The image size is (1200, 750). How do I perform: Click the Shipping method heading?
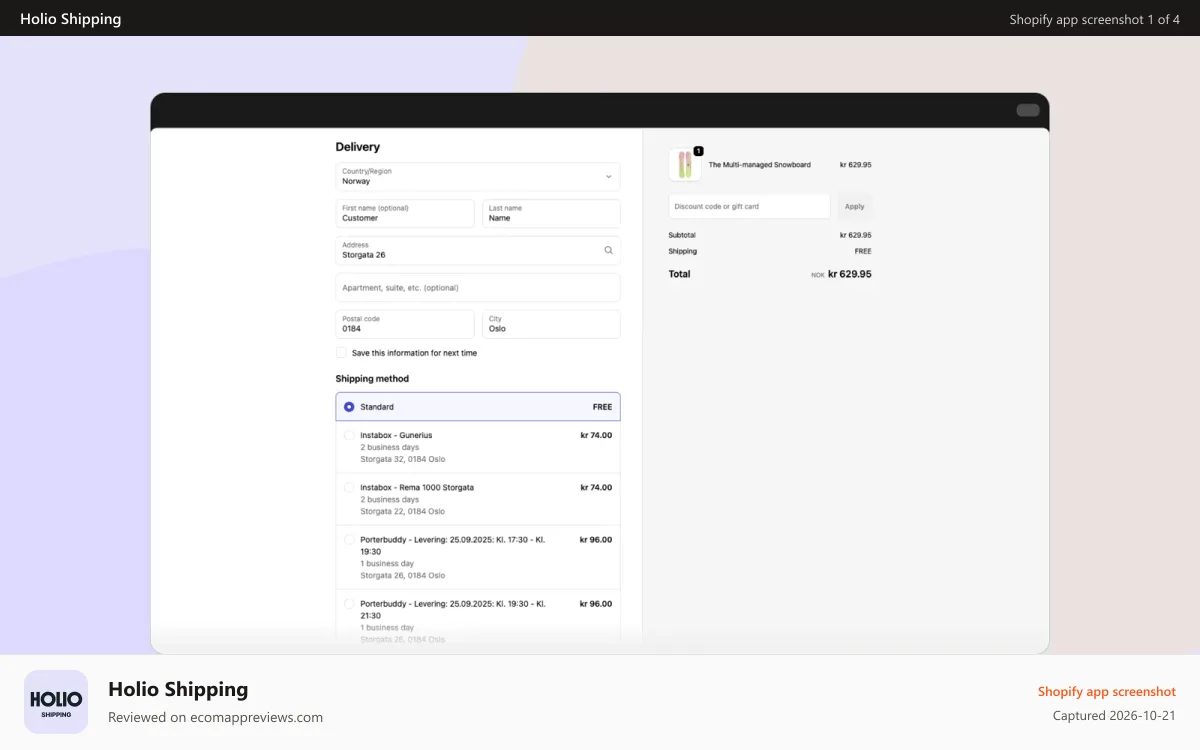[x=372, y=379]
